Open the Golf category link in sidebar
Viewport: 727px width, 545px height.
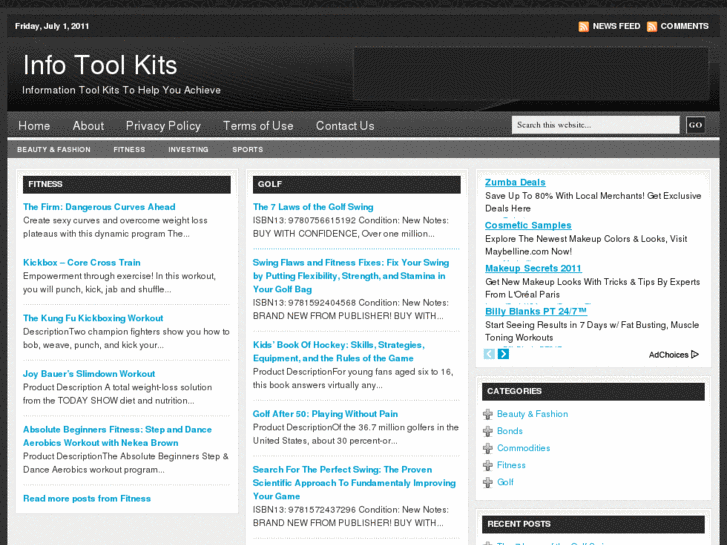(x=505, y=482)
